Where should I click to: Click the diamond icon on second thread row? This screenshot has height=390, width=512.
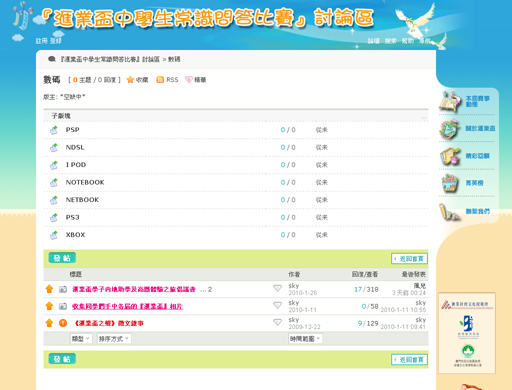pos(277,305)
